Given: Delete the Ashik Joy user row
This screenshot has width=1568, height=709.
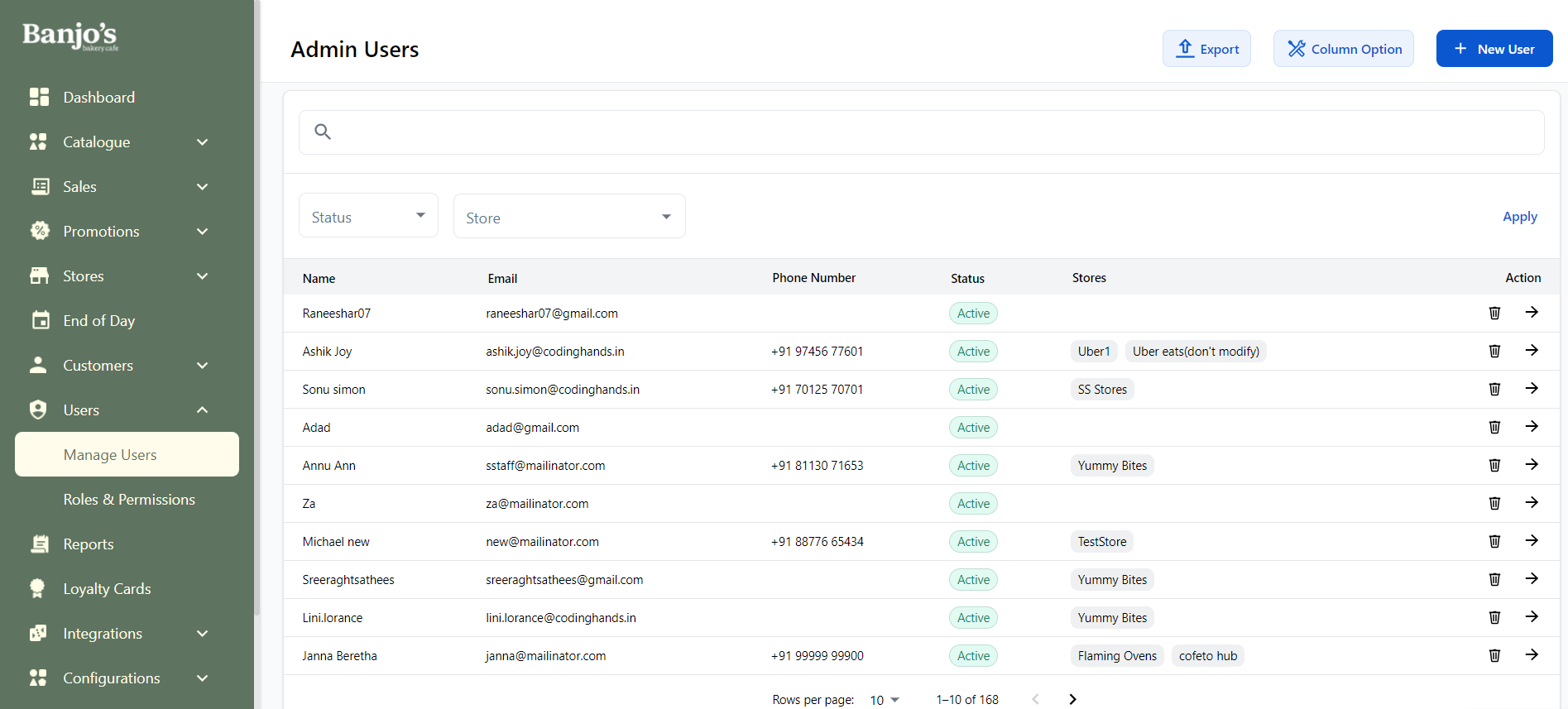Looking at the screenshot, I should coord(1494,351).
